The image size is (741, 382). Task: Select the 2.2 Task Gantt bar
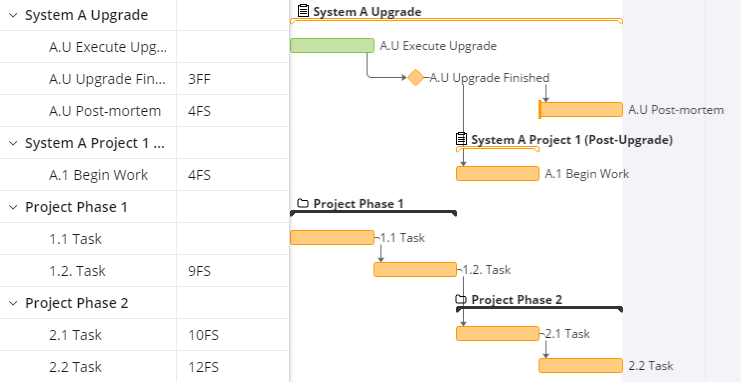581,365
